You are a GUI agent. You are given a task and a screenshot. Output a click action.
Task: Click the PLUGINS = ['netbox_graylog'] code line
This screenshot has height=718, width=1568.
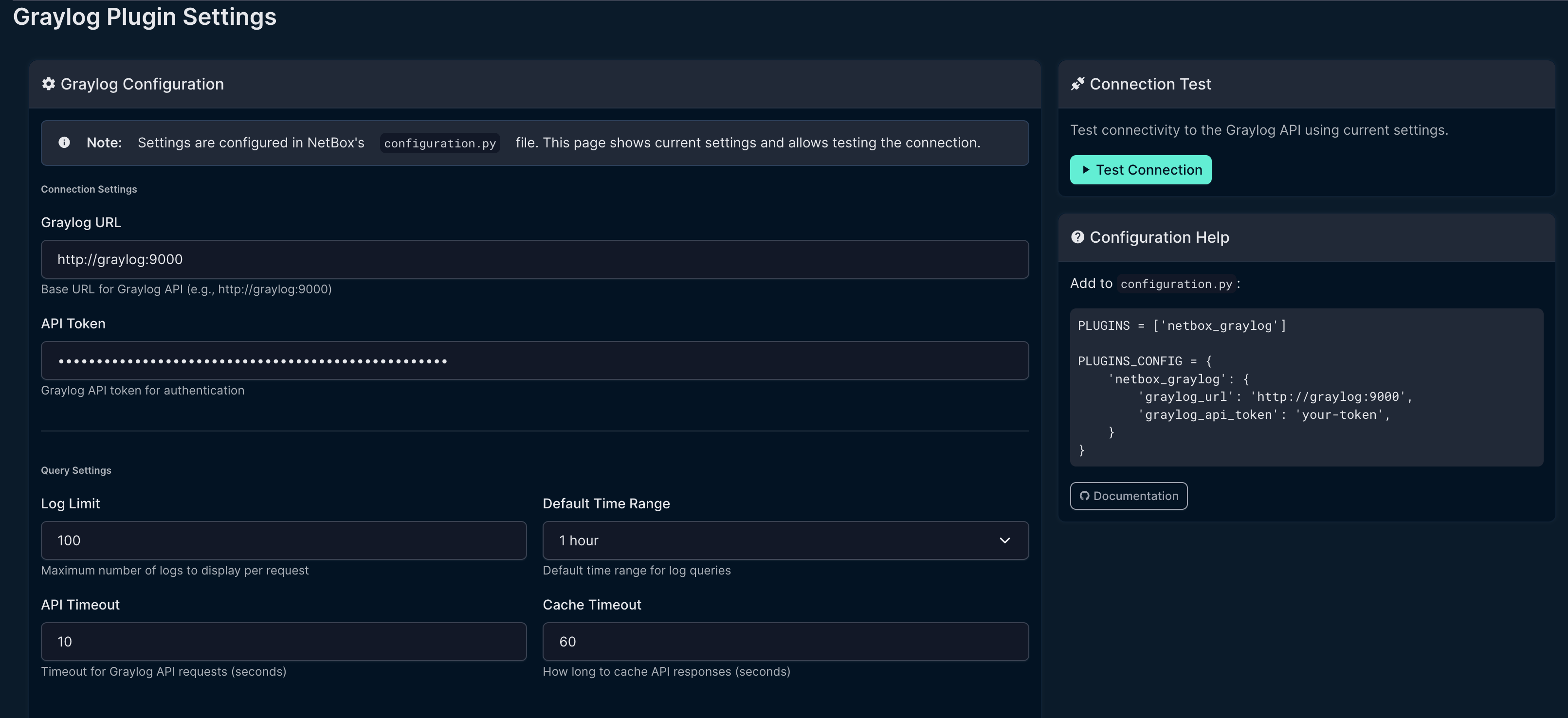click(x=1182, y=325)
